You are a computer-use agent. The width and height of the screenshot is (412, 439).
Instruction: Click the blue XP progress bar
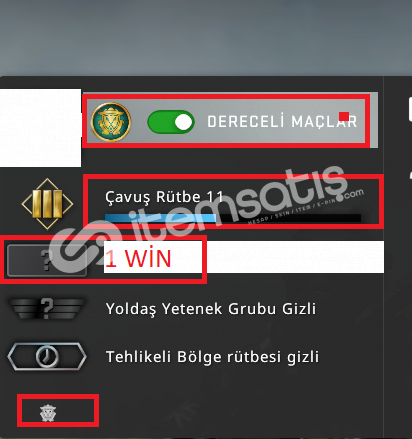tap(160, 218)
